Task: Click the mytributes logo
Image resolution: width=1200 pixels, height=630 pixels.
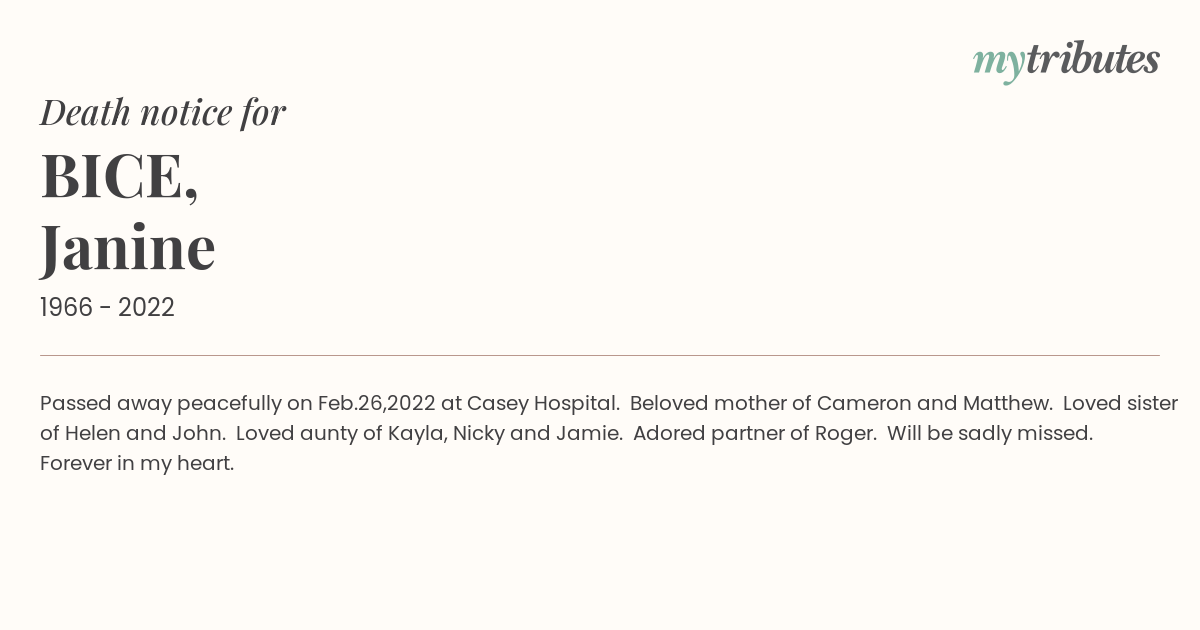Action: (1066, 60)
